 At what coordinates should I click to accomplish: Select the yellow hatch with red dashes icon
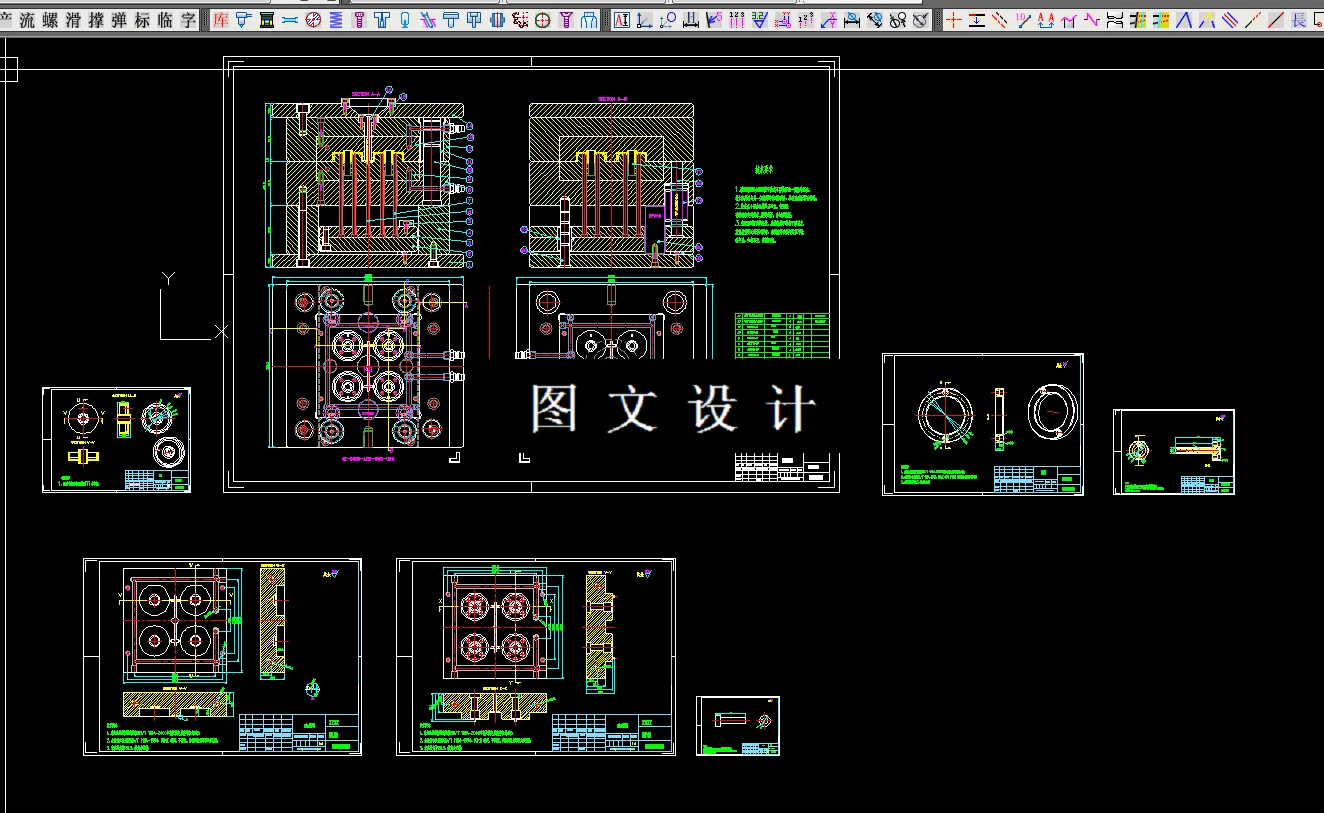click(1161, 19)
